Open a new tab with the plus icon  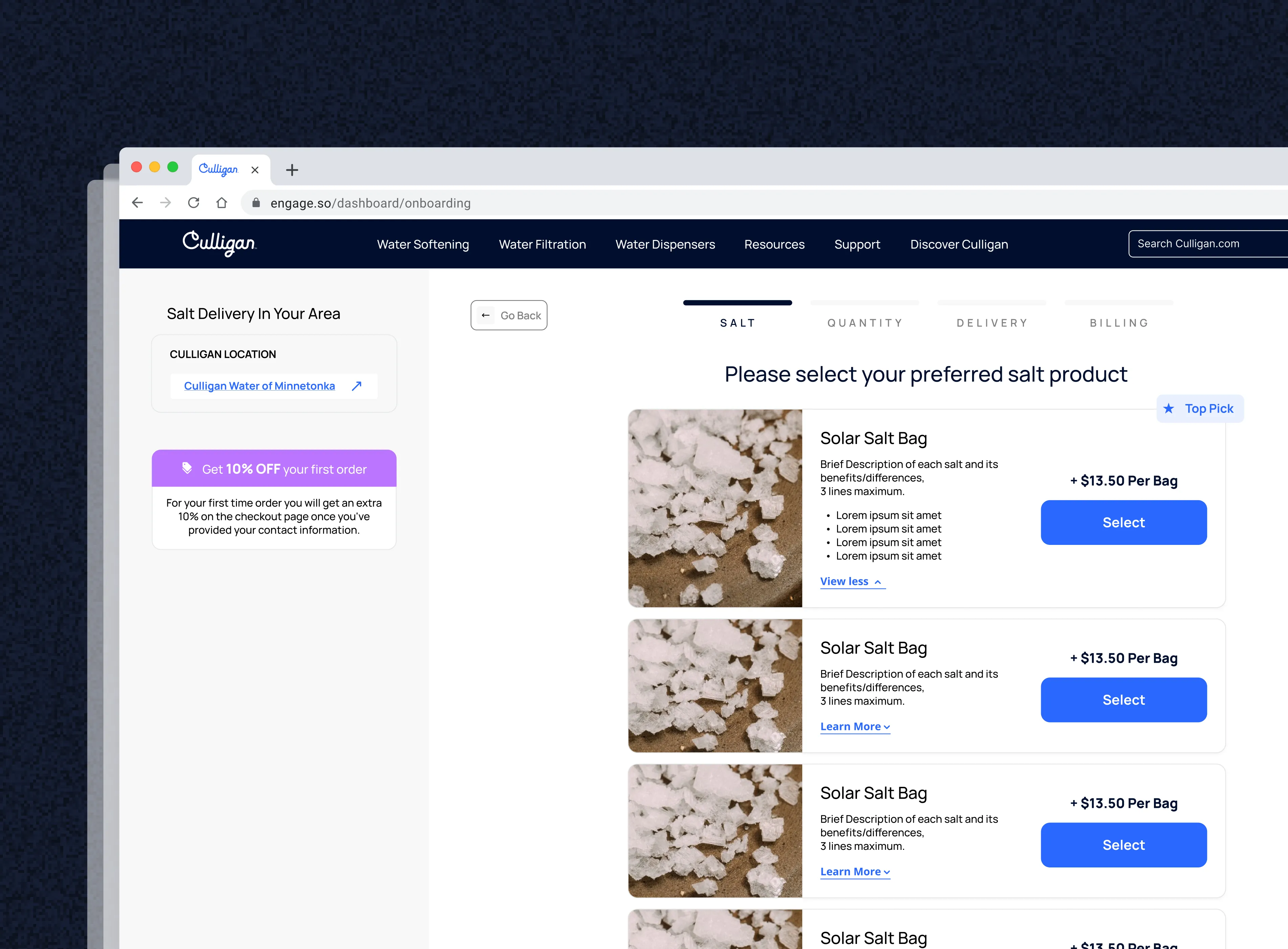pyautogui.click(x=292, y=170)
